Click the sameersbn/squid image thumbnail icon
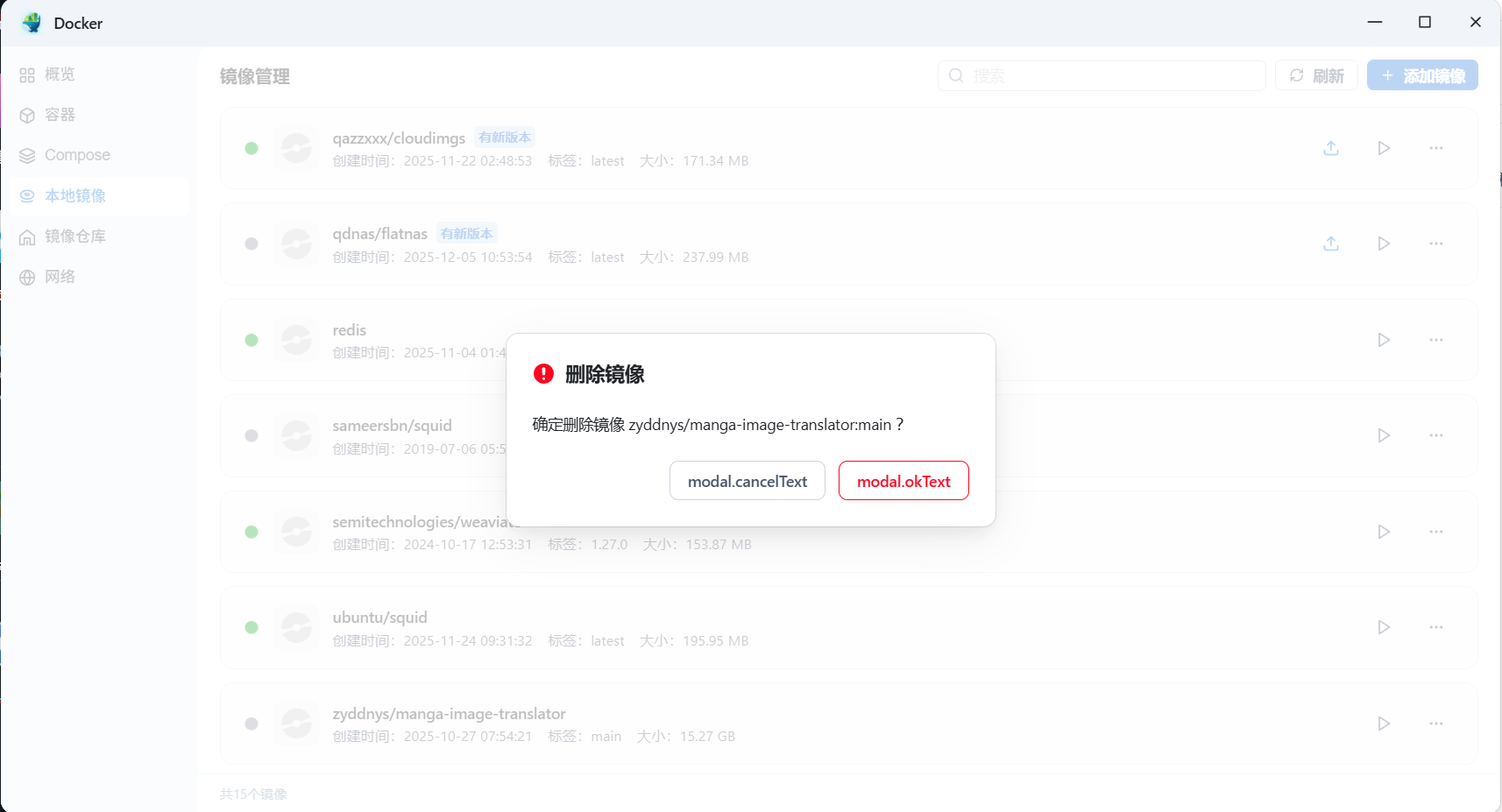Viewport: 1502px width, 812px height. coord(297,435)
